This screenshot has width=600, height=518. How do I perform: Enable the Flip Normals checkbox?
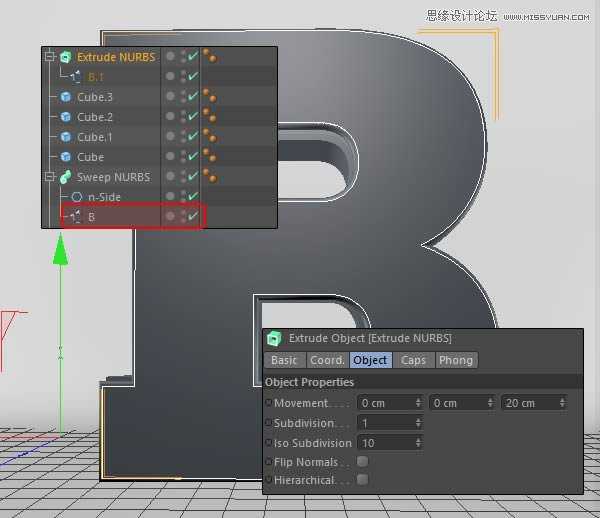click(x=362, y=461)
